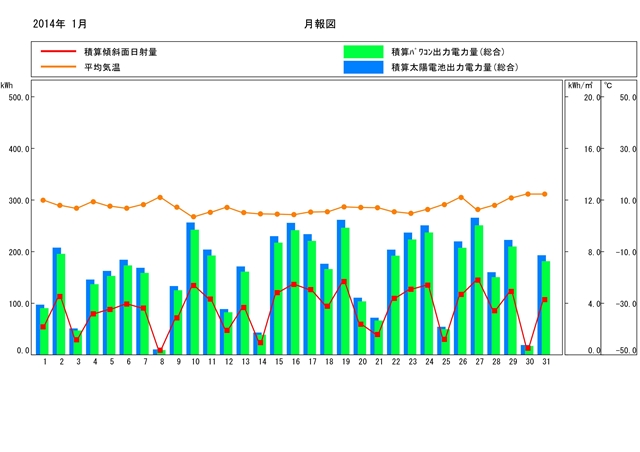This screenshot has height=452, width=640.
Task: Click the kWh axis unit label
Action: (x=7, y=85)
